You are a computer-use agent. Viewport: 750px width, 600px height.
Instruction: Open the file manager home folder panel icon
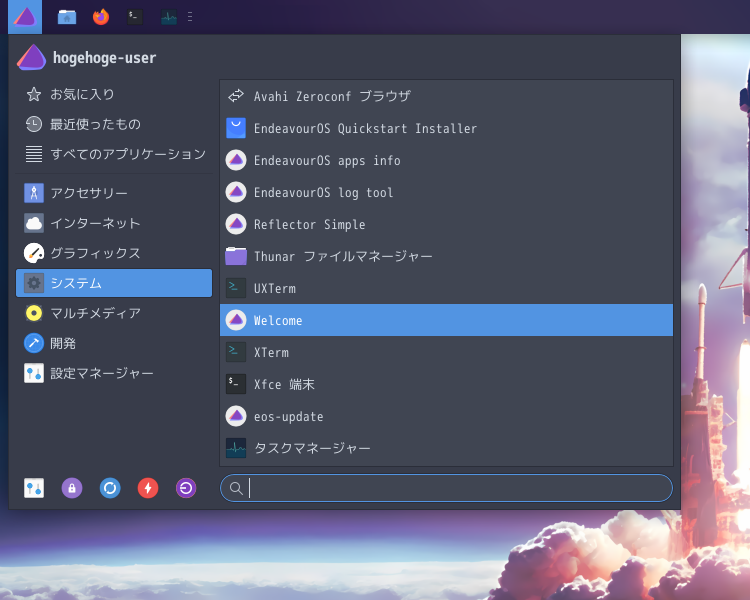67,17
